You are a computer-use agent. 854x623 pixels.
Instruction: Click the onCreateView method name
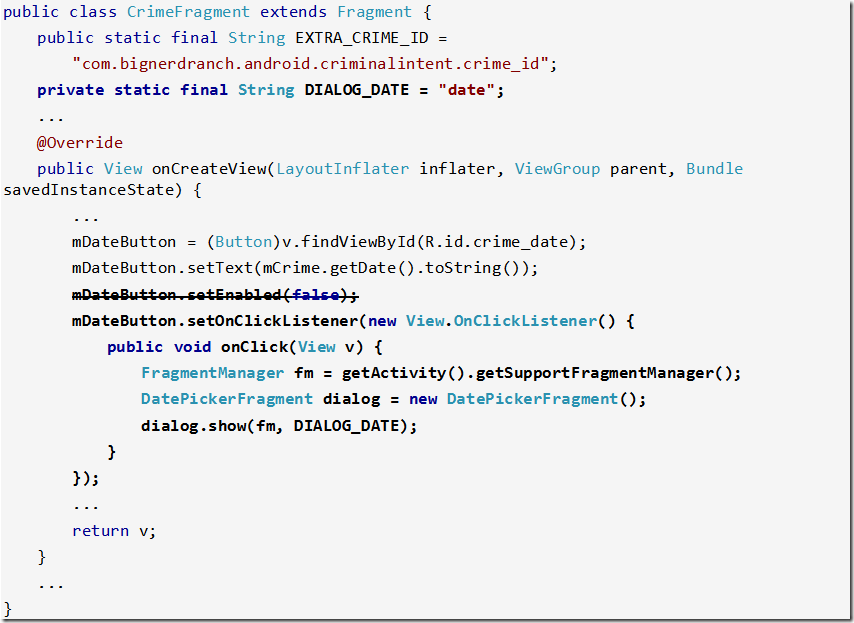click(x=209, y=169)
